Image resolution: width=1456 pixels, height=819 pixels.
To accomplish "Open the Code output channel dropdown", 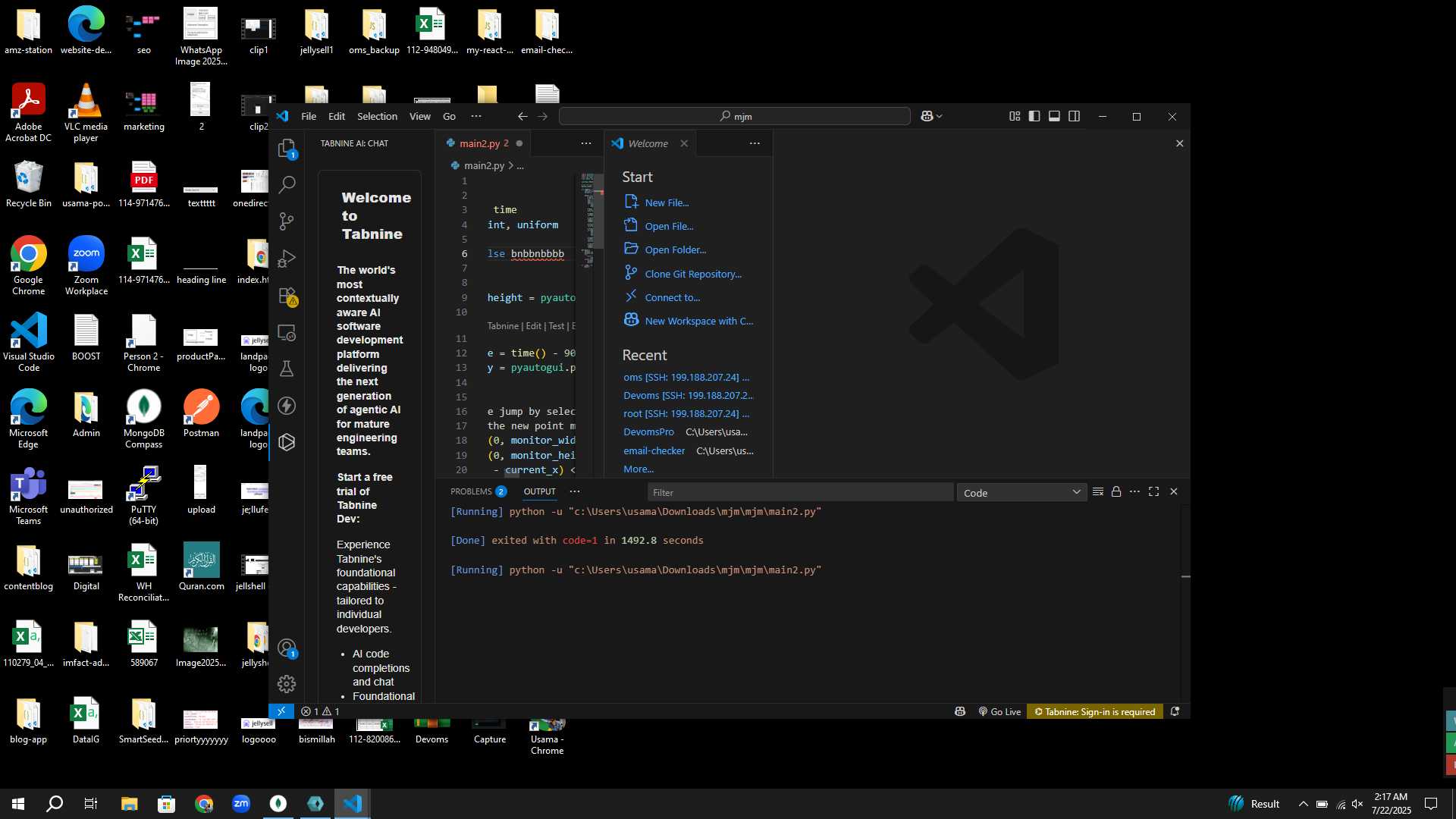I will click(x=1021, y=493).
